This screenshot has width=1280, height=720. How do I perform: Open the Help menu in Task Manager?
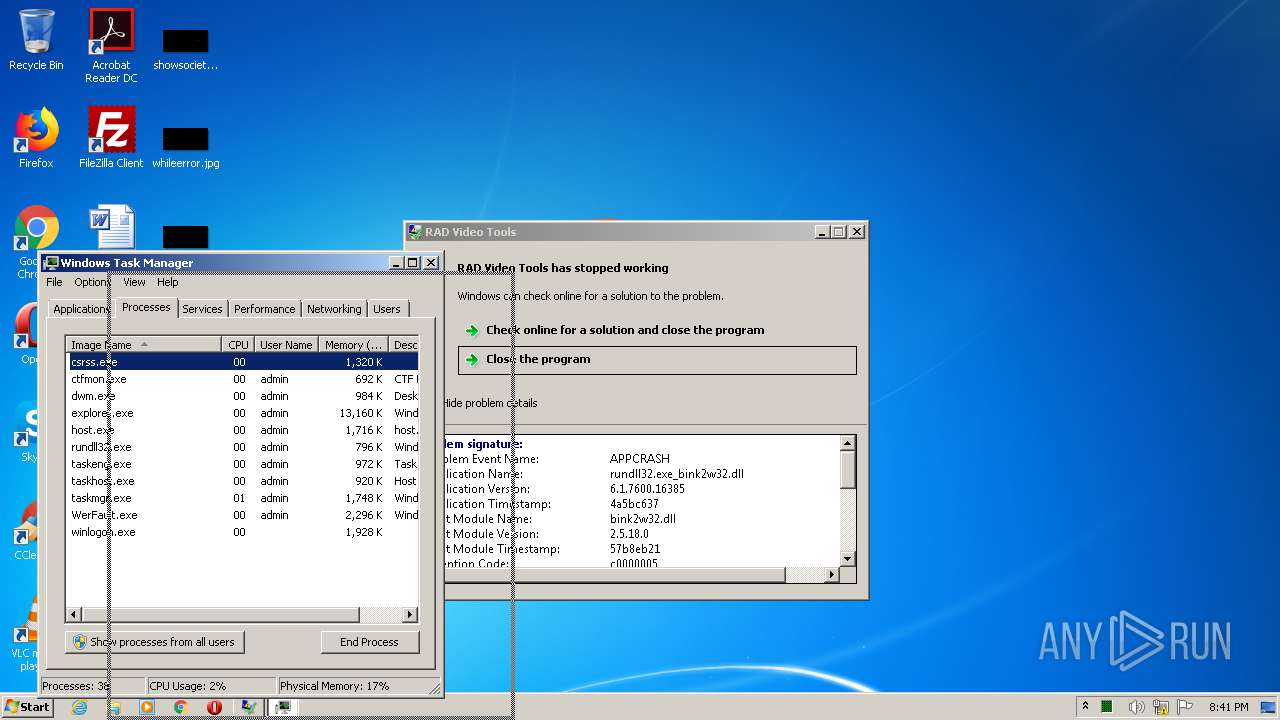coord(167,282)
